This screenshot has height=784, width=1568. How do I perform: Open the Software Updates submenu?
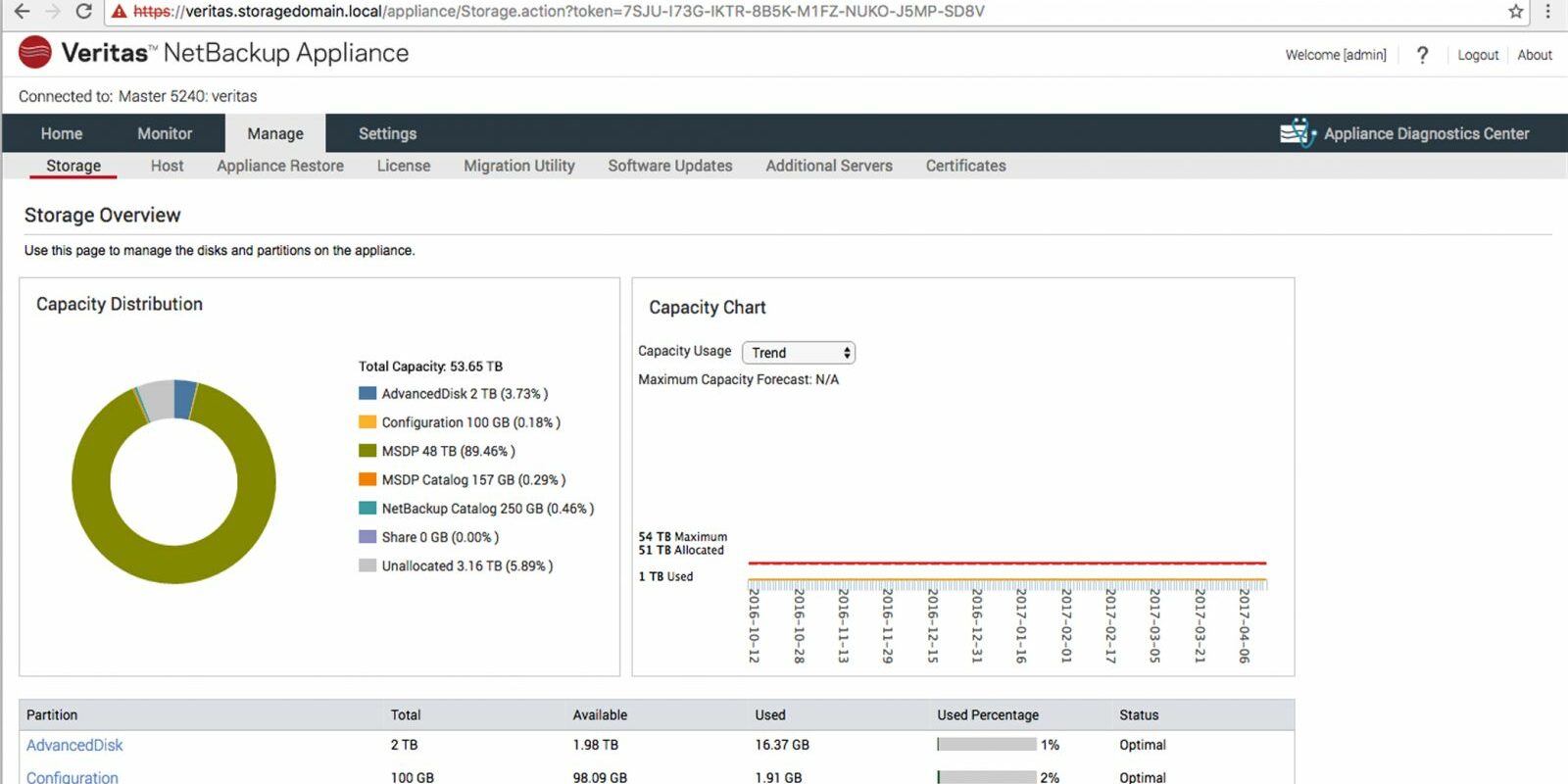click(670, 166)
